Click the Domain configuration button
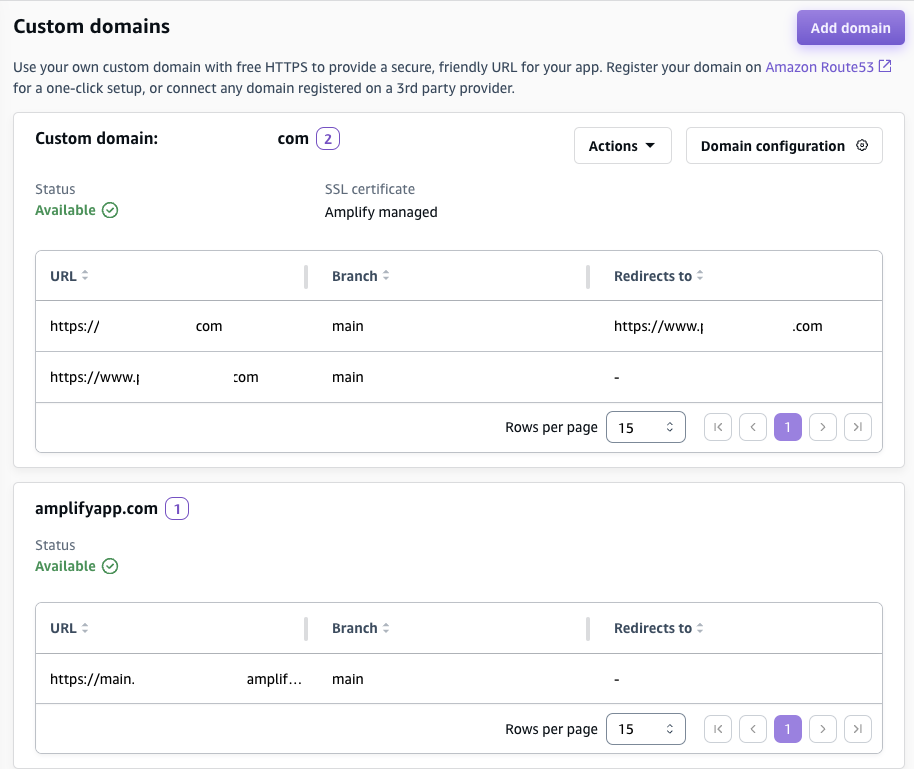 tap(784, 146)
